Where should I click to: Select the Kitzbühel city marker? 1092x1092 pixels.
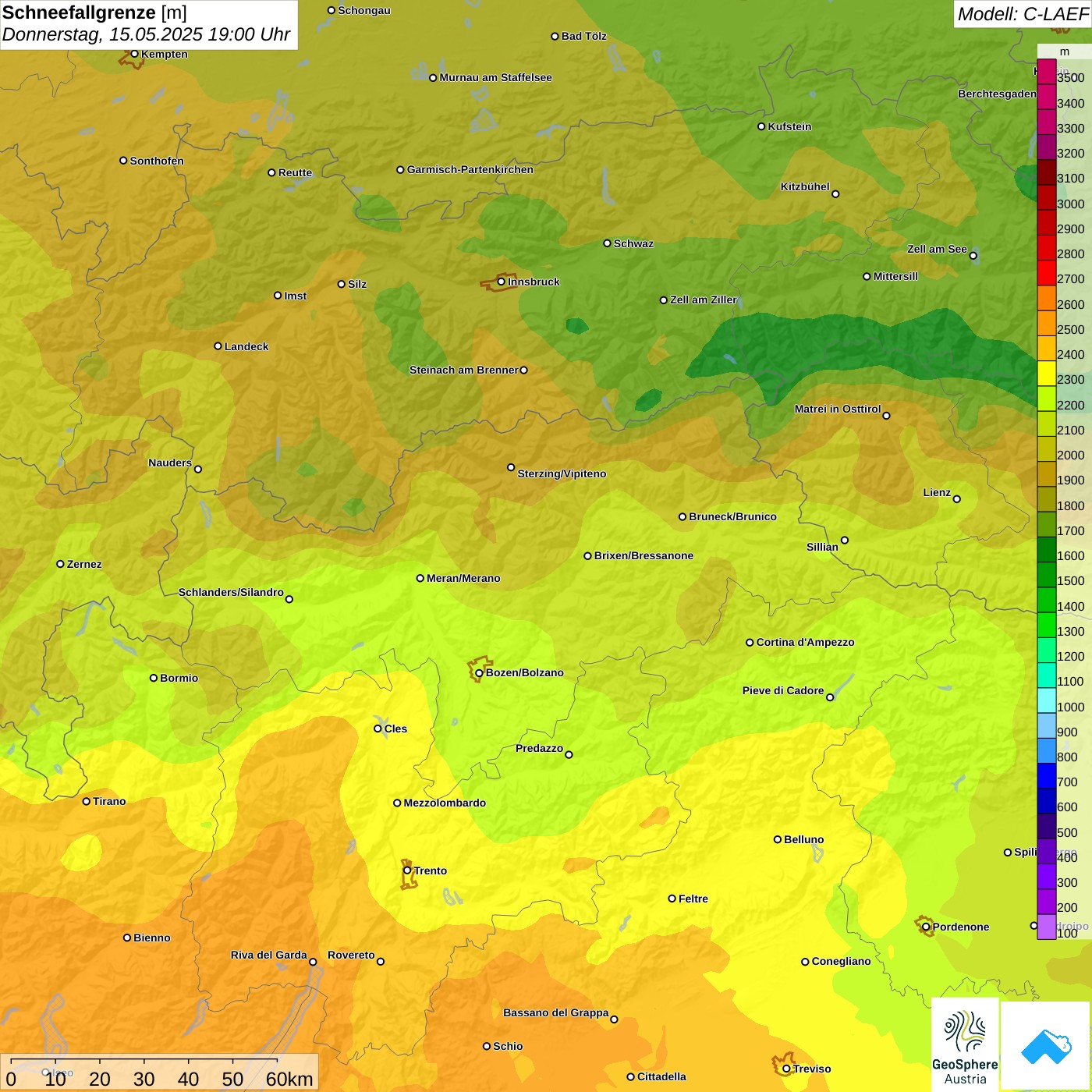(x=835, y=194)
